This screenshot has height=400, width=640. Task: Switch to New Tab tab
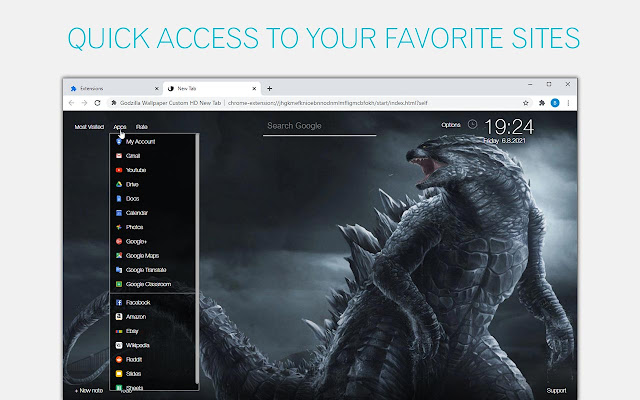(211, 89)
